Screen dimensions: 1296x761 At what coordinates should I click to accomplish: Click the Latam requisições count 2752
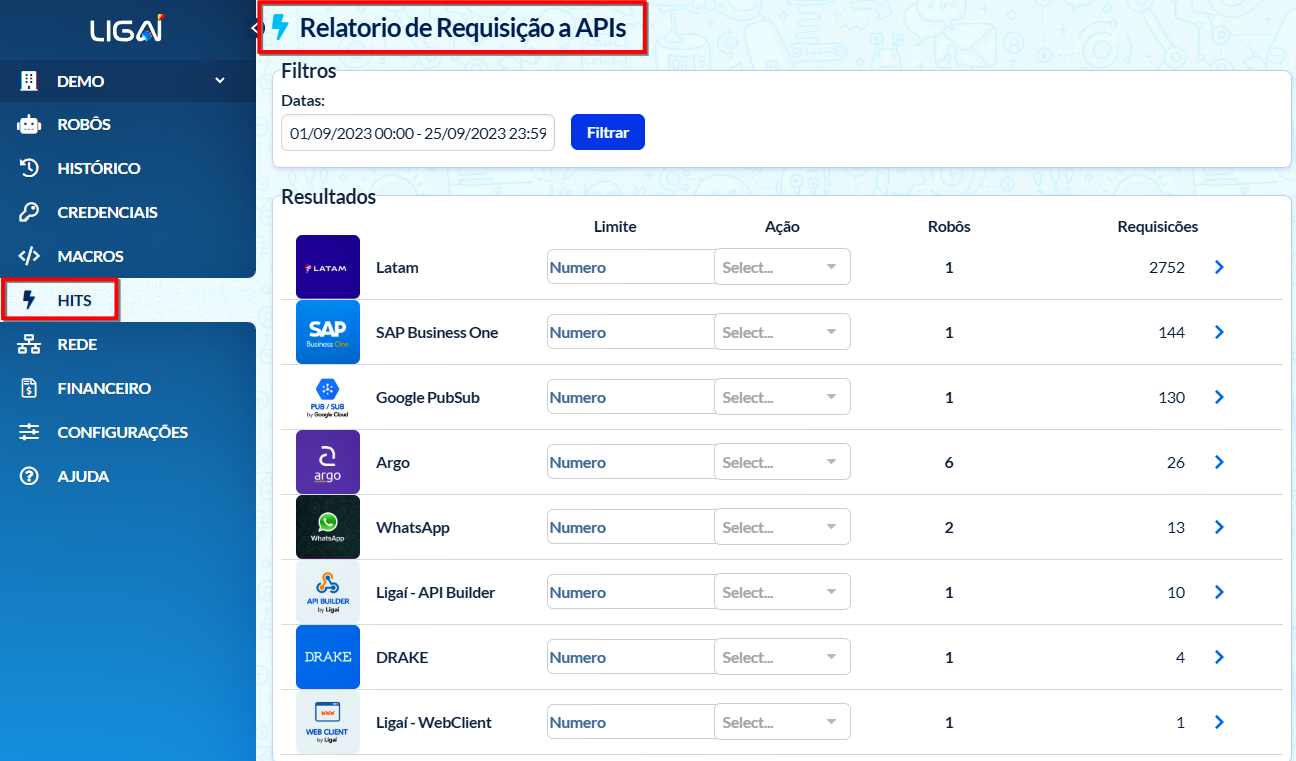[1167, 267]
